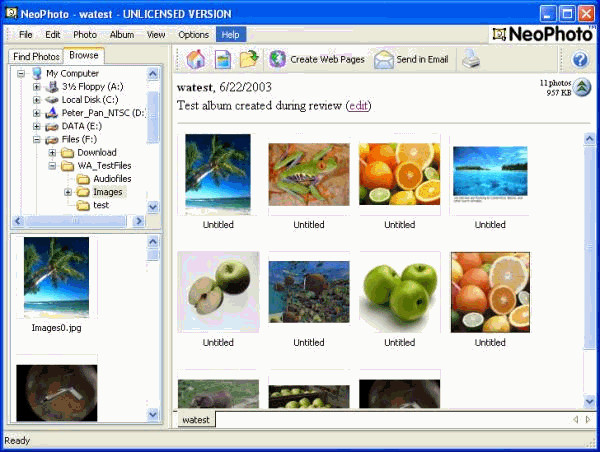
Task: Click the NeoPhoto title bar app icon
Action: 11,13
